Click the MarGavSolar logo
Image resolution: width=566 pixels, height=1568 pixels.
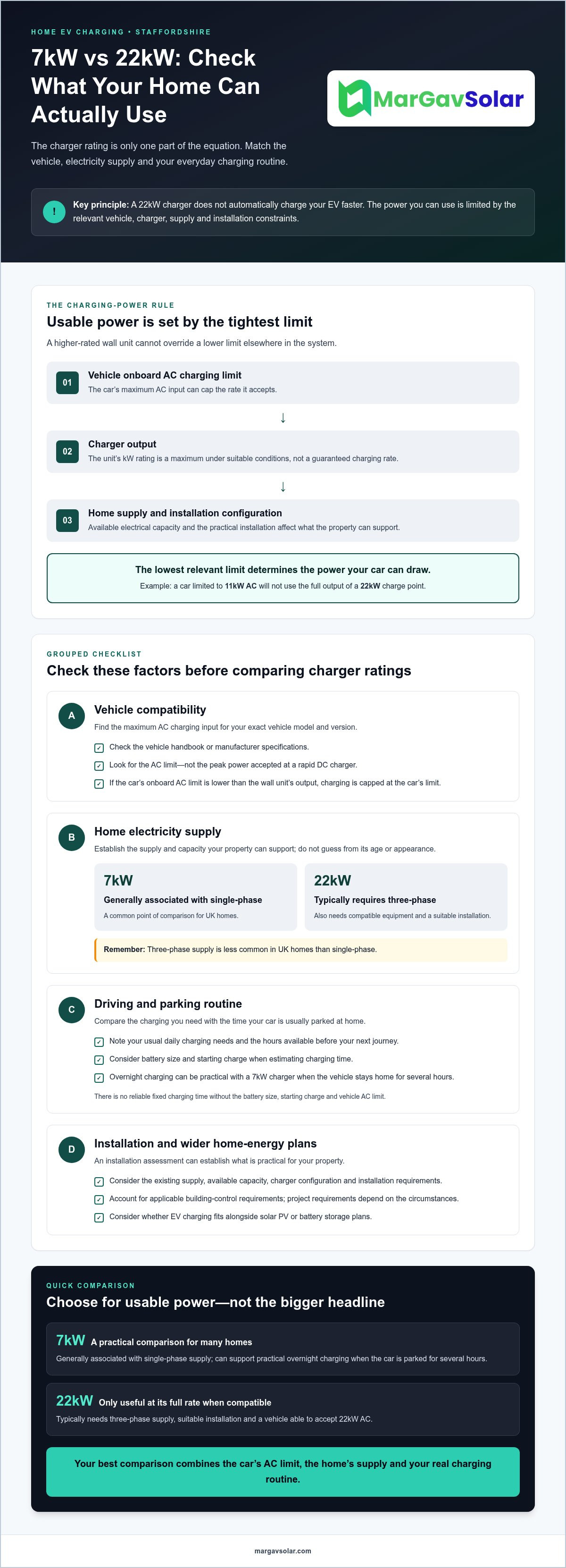click(431, 99)
